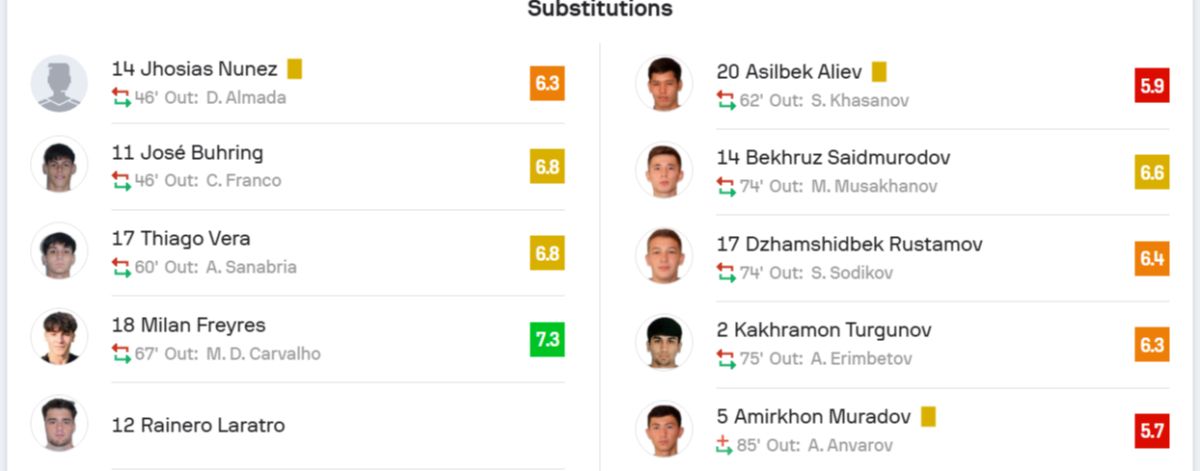Click Dzhamshidbek Rustamov's 6.4 rating badge

(x=1152, y=258)
